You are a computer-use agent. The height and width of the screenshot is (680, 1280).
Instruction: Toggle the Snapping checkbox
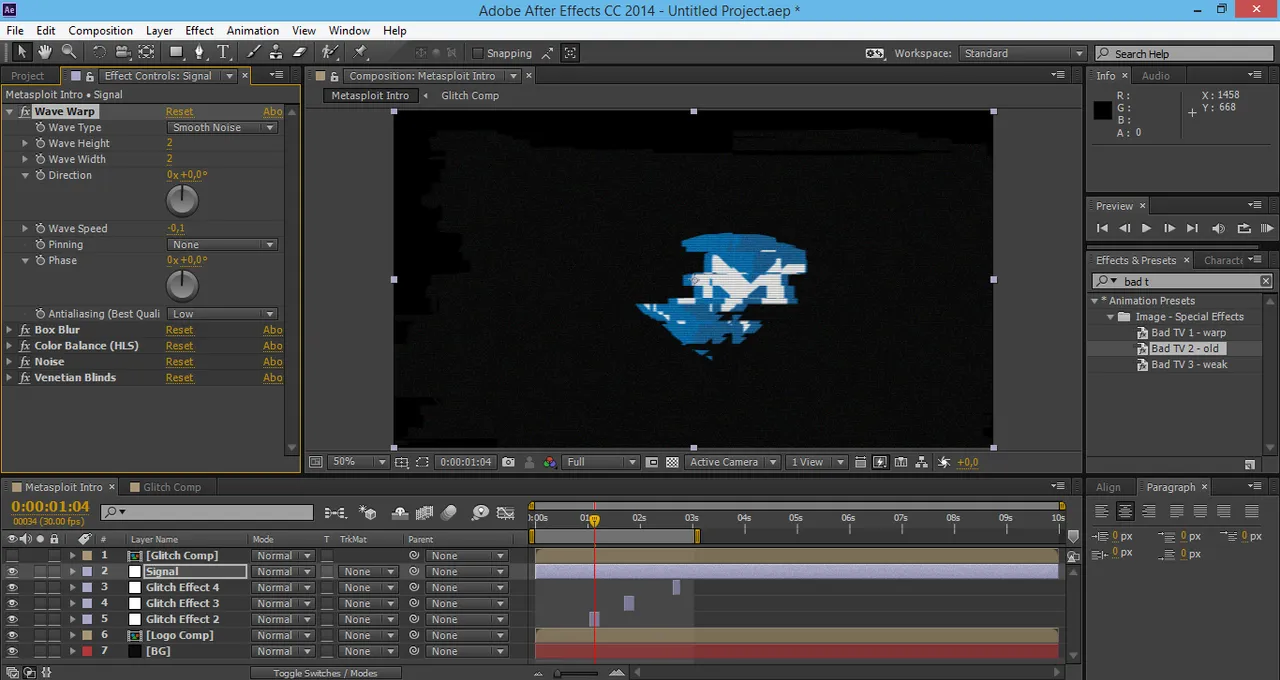tap(477, 53)
